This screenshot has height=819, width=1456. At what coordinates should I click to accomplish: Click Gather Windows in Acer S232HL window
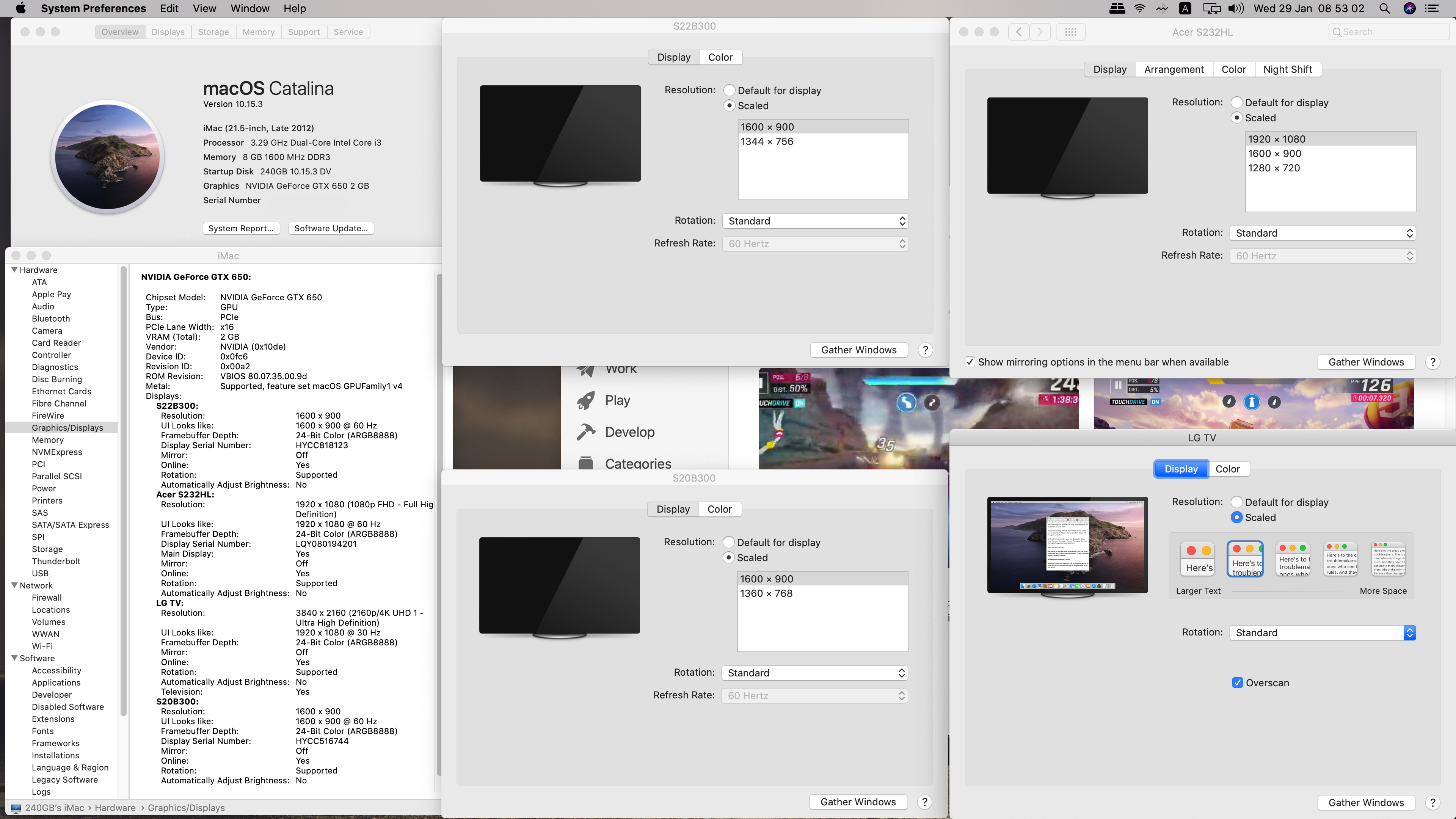point(1366,362)
